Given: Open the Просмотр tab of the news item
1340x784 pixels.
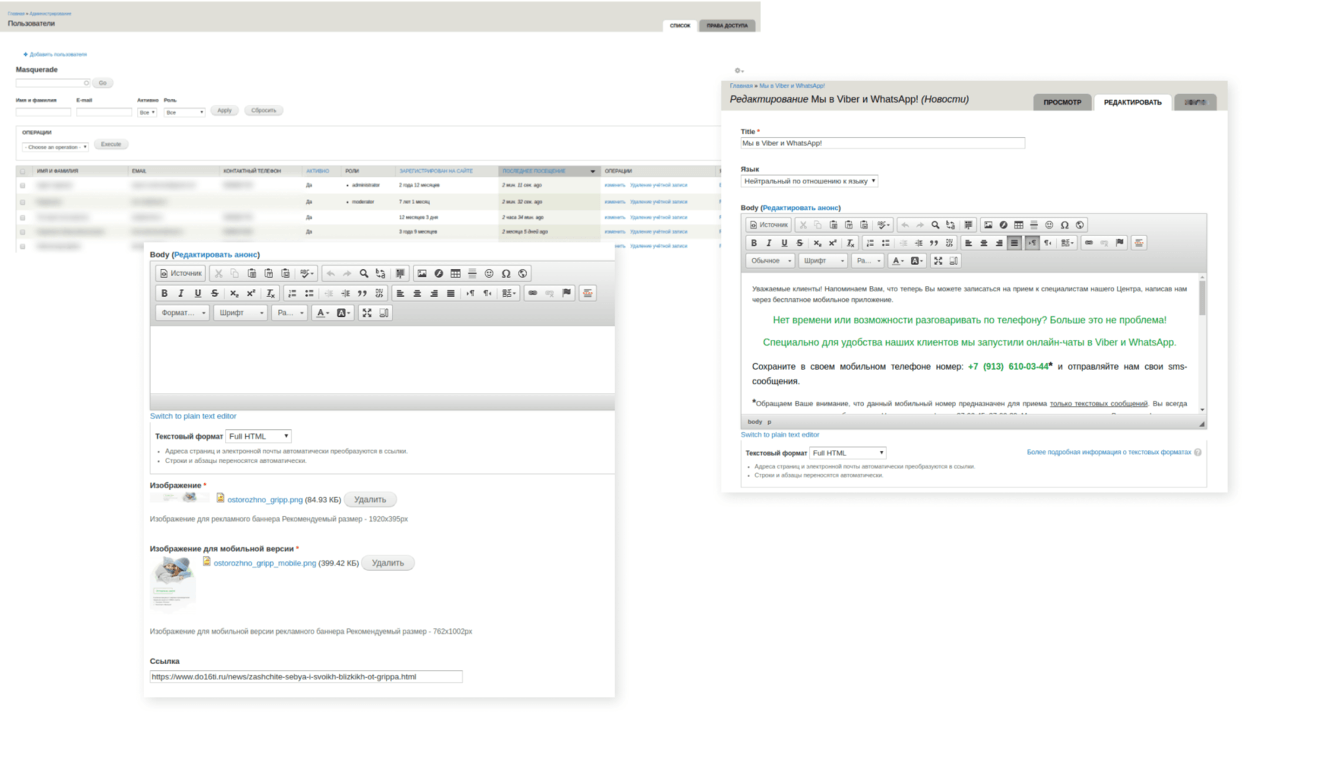Looking at the screenshot, I should point(1062,102).
